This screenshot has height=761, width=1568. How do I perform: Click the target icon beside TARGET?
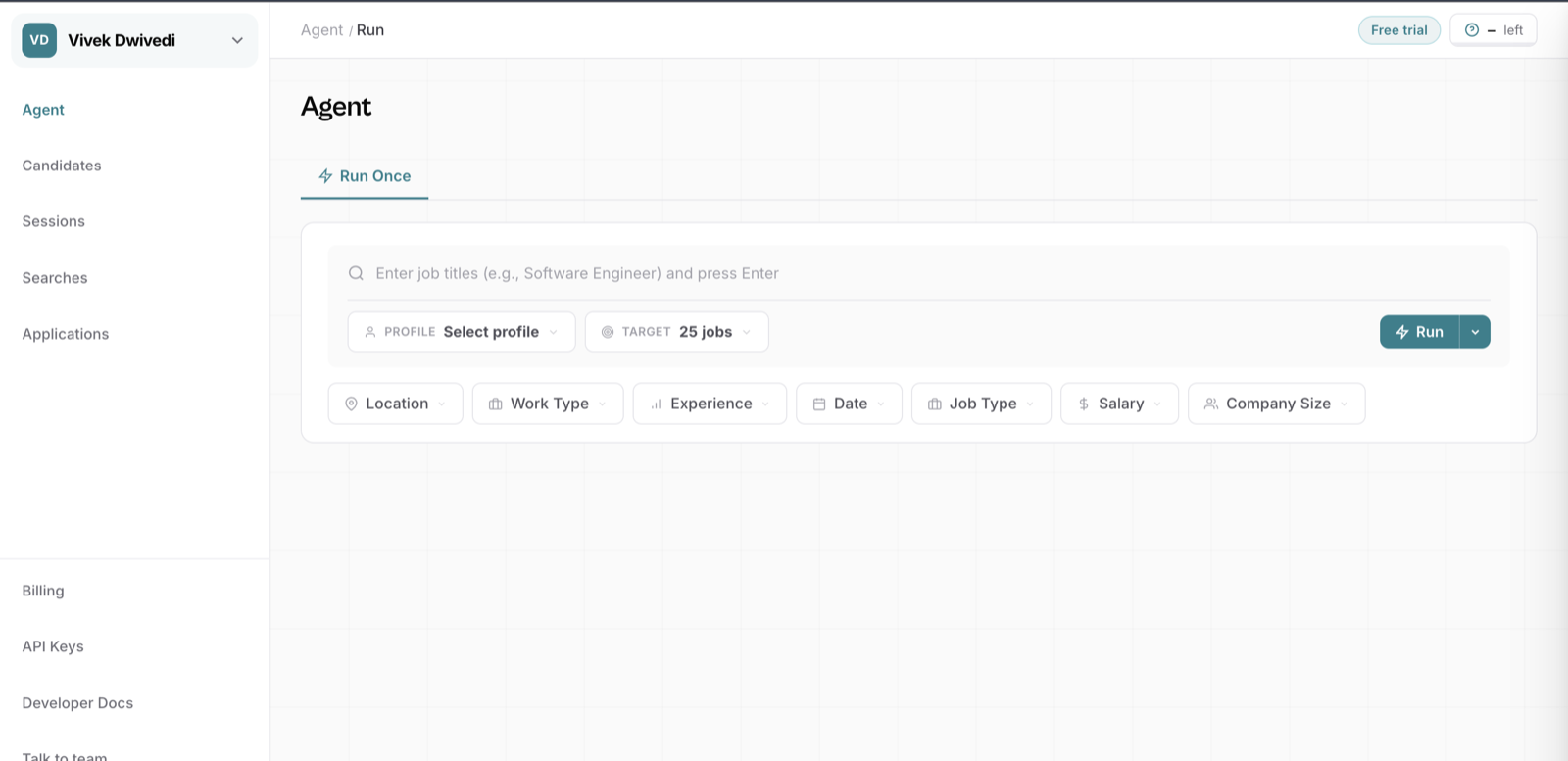click(608, 332)
